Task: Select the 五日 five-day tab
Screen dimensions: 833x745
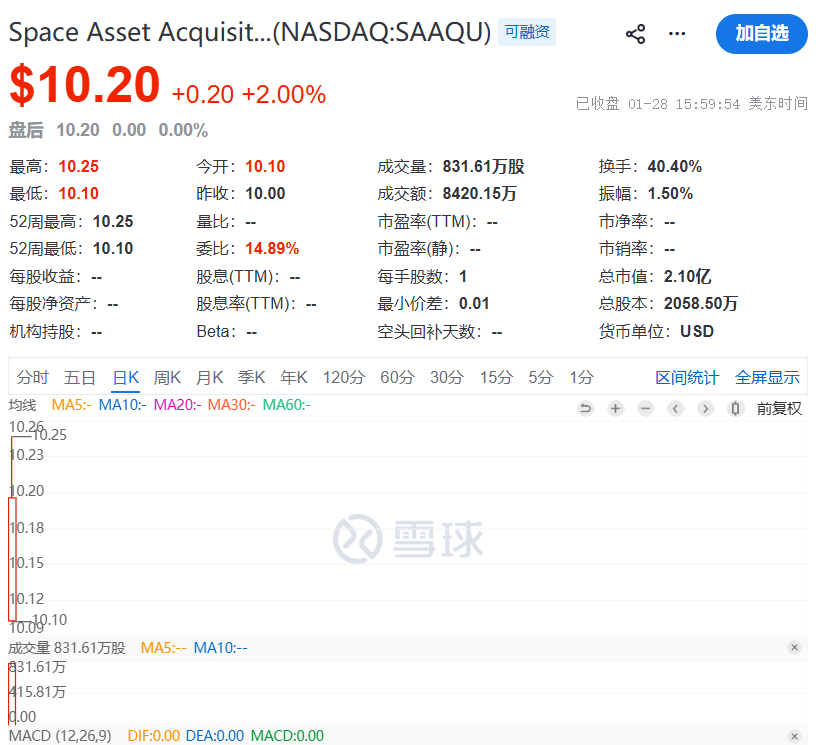Action: [80, 377]
